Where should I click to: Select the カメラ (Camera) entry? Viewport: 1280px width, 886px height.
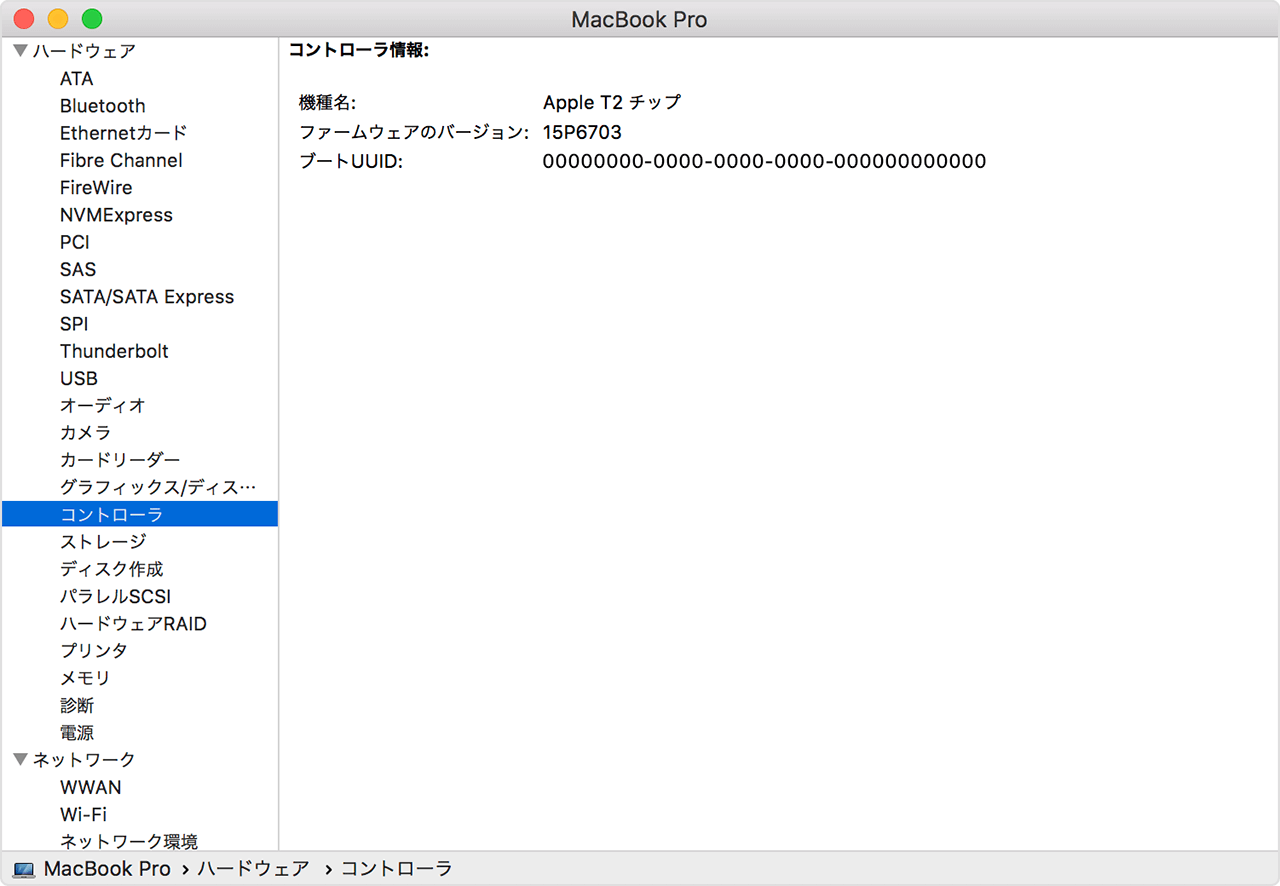85,432
